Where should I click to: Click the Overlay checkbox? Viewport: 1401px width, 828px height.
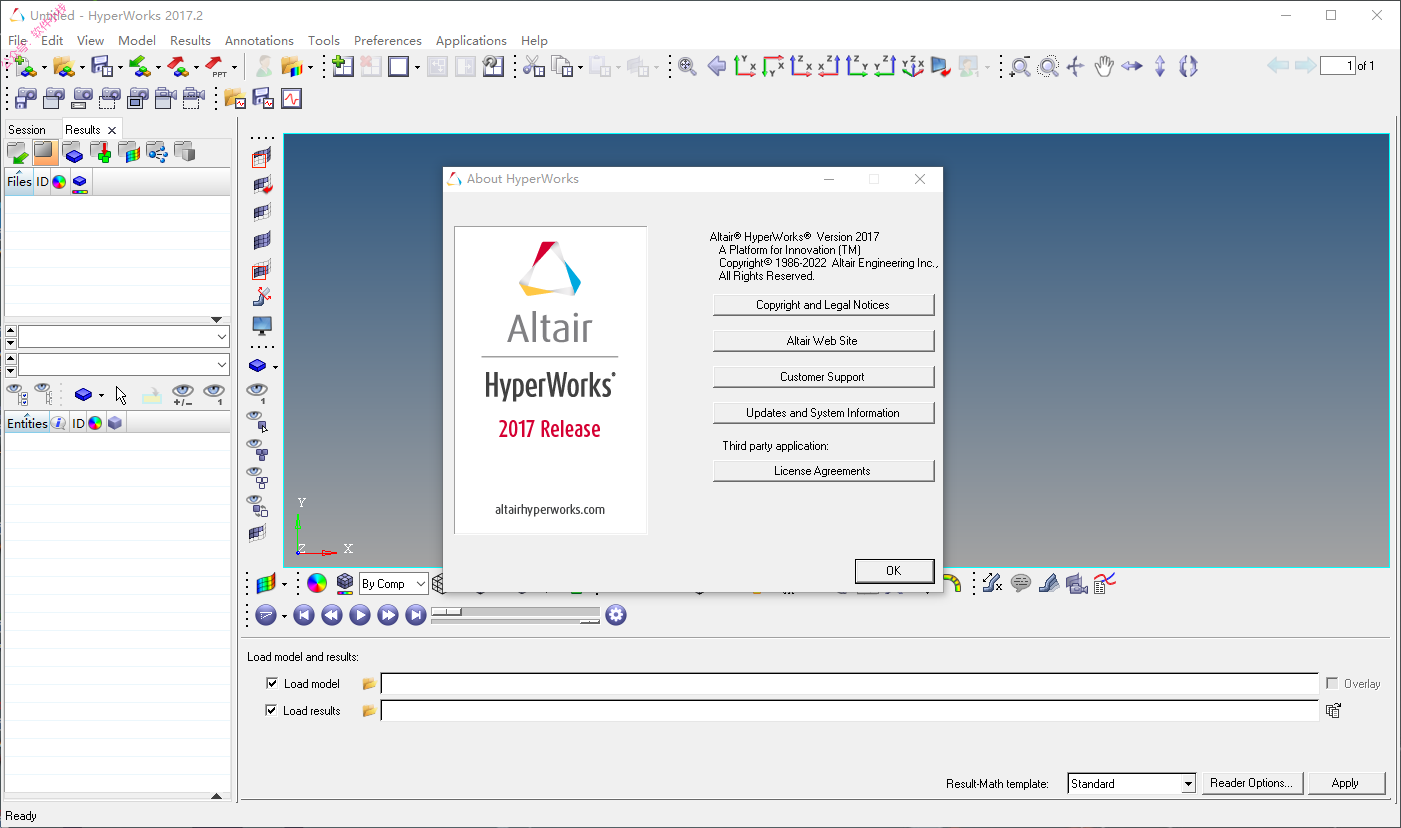pyautogui.click(x=1332, y=684)
